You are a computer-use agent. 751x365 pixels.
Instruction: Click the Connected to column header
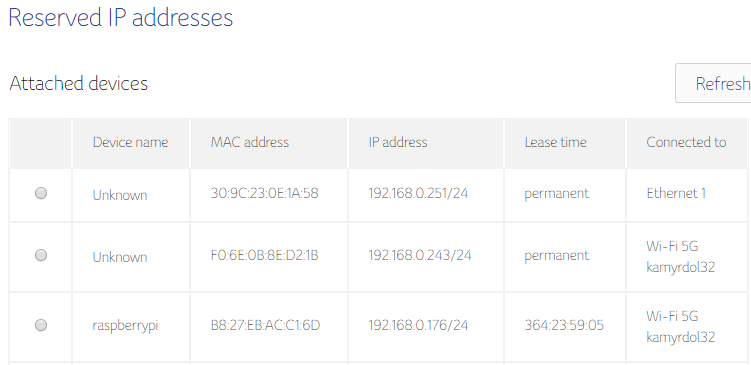[x=686, y=142]
